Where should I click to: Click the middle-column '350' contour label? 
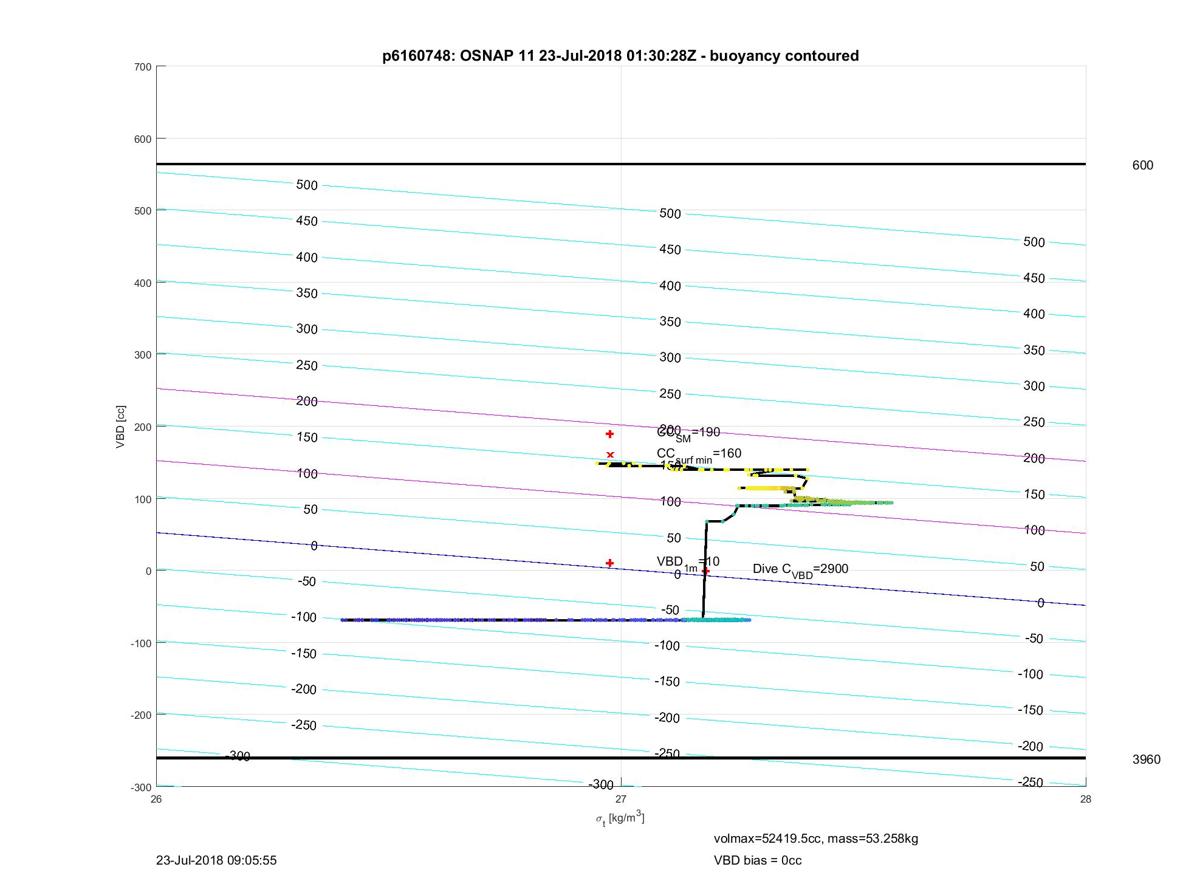670,322
